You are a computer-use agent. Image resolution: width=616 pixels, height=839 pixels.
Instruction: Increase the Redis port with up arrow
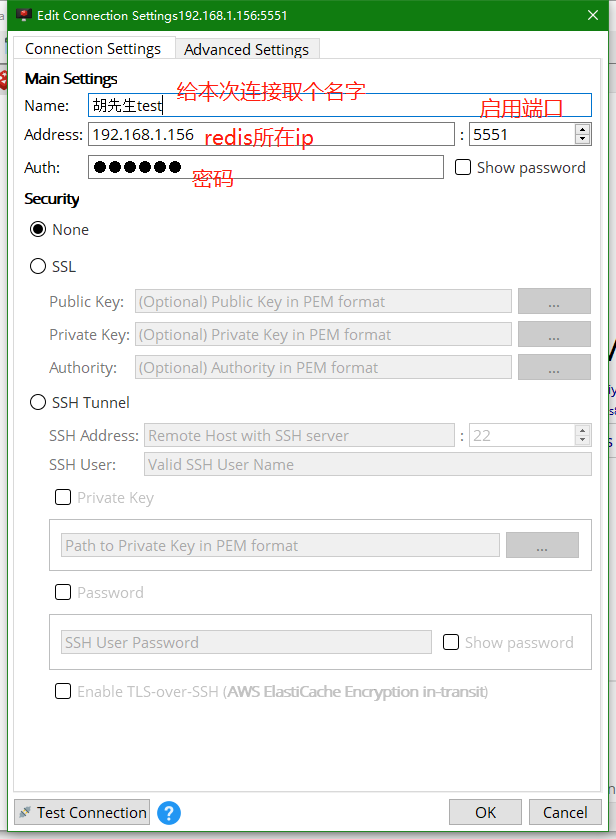point(582,129)
